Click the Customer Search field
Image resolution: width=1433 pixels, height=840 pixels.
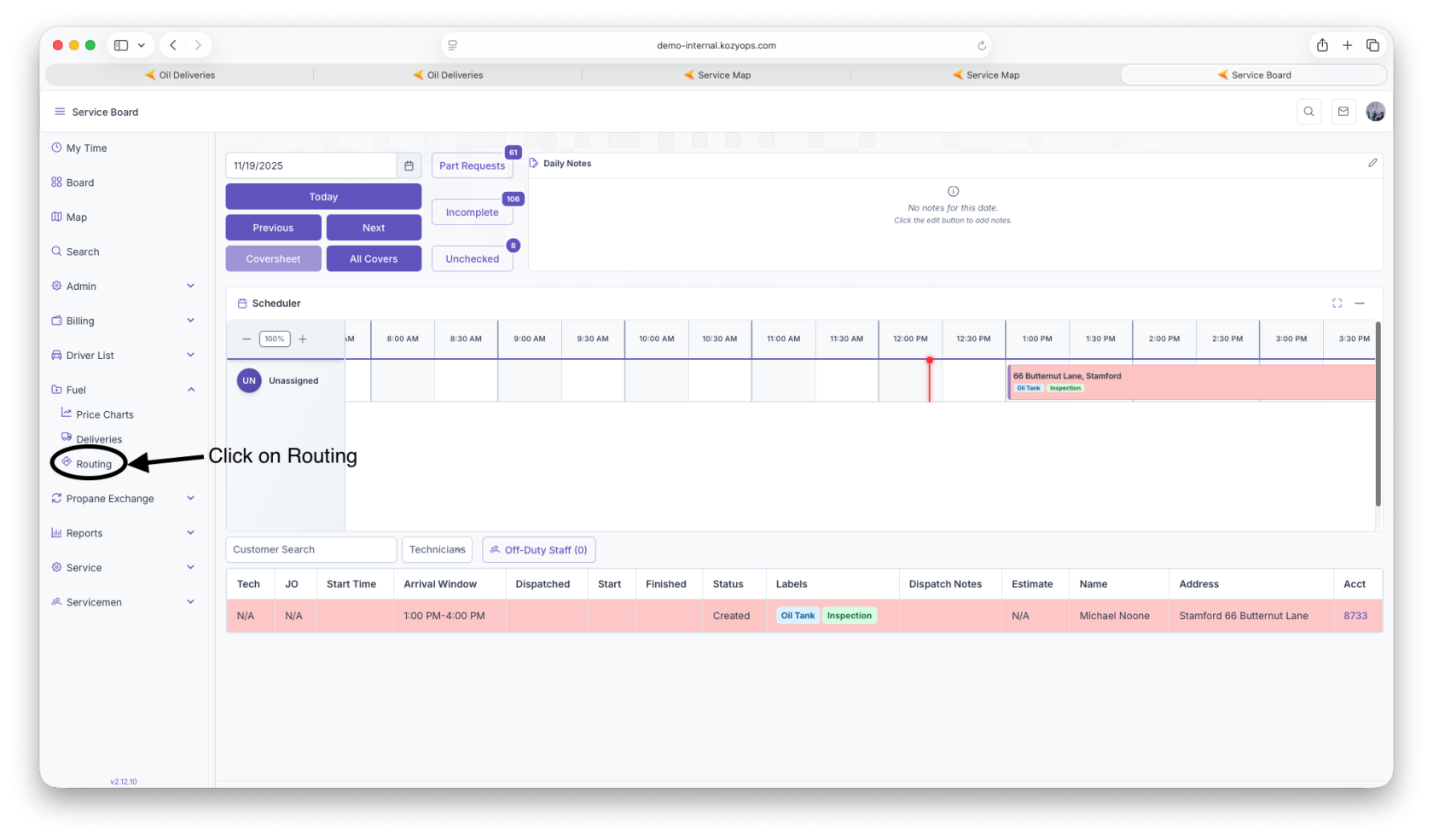tap(310, 550)
